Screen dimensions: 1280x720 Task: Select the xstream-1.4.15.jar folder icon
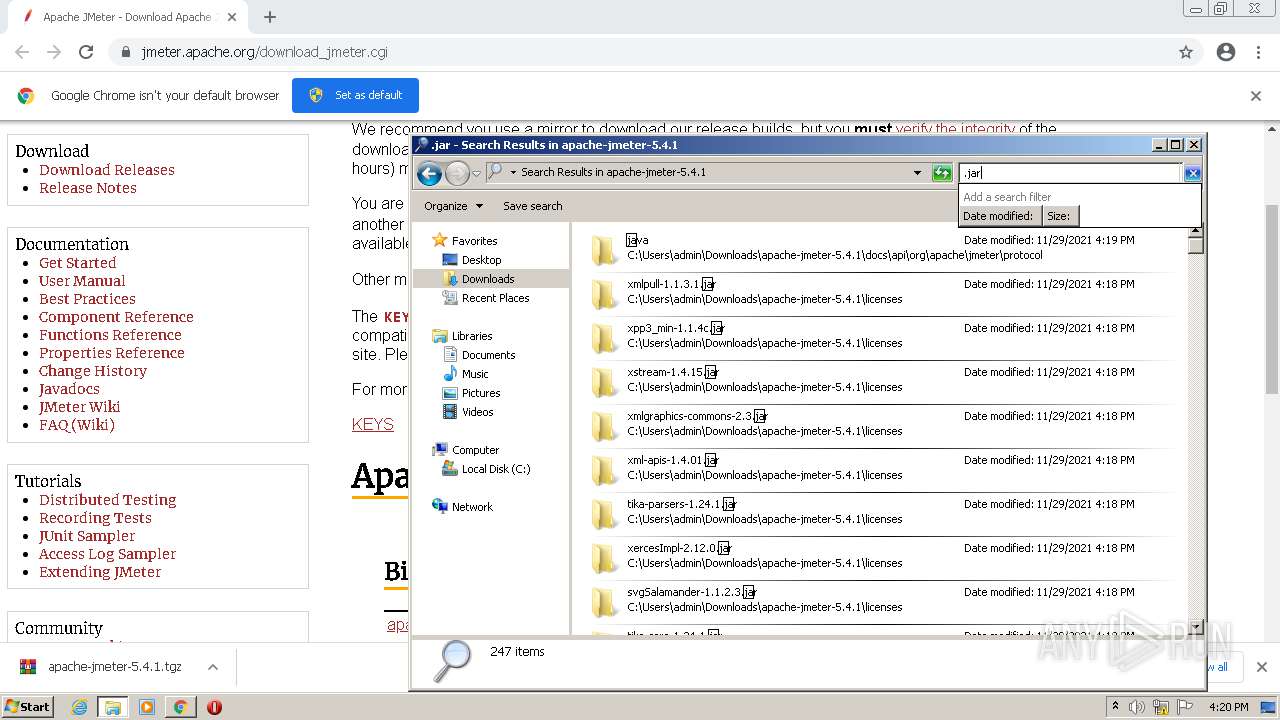(605, 382)
